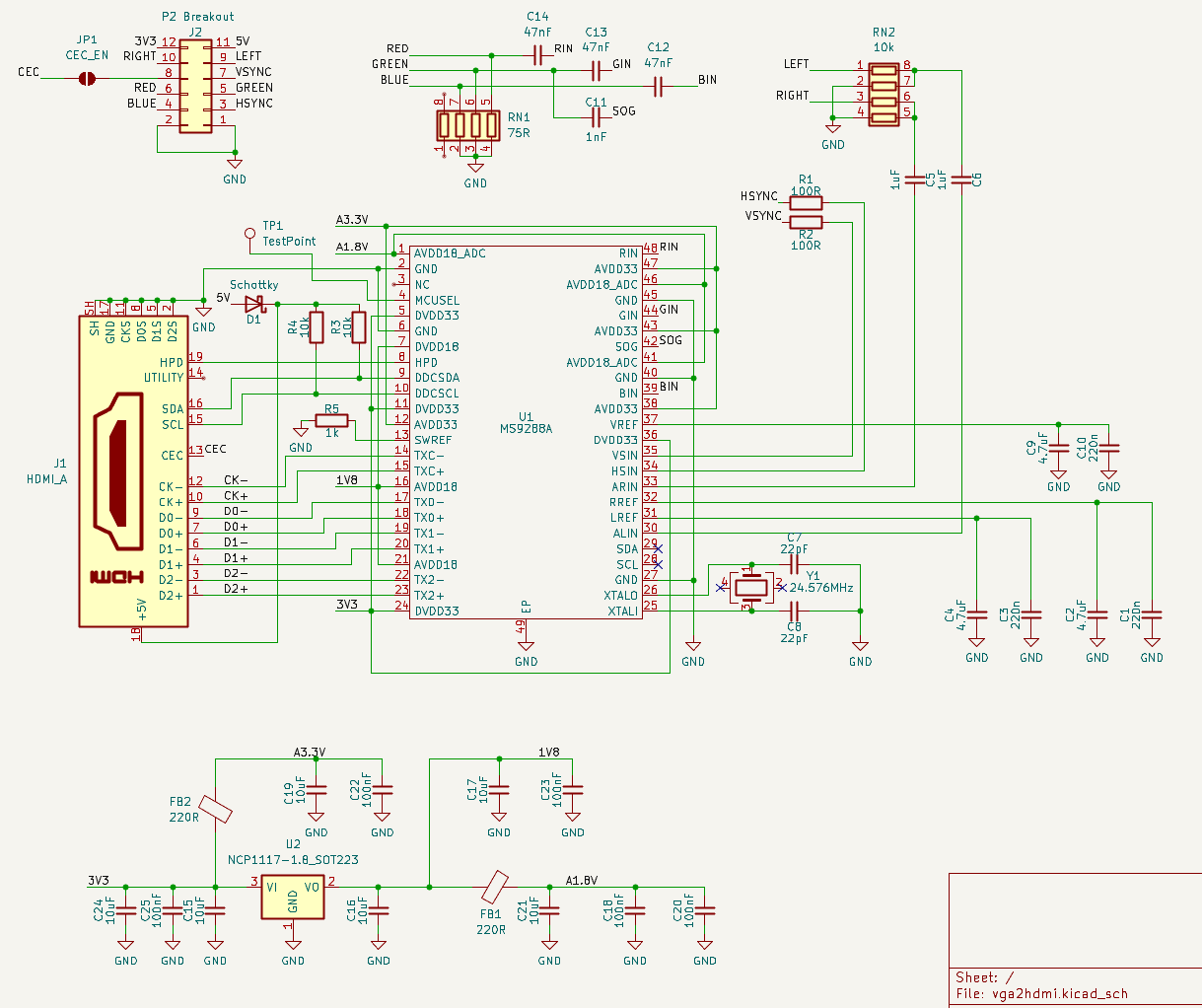
Task: Select capacitor C14 on the RED line
Action: pyautogui.click(x=537, y=55)
